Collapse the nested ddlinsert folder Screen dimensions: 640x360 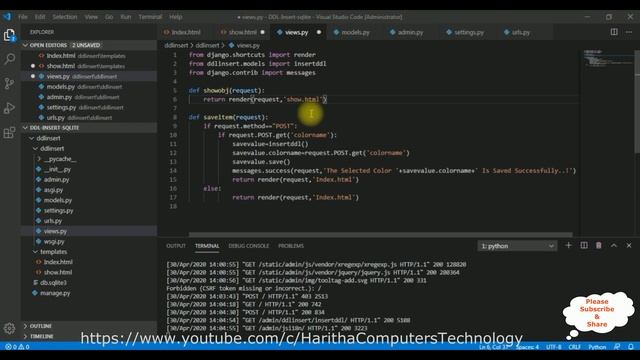coord(89,149)
